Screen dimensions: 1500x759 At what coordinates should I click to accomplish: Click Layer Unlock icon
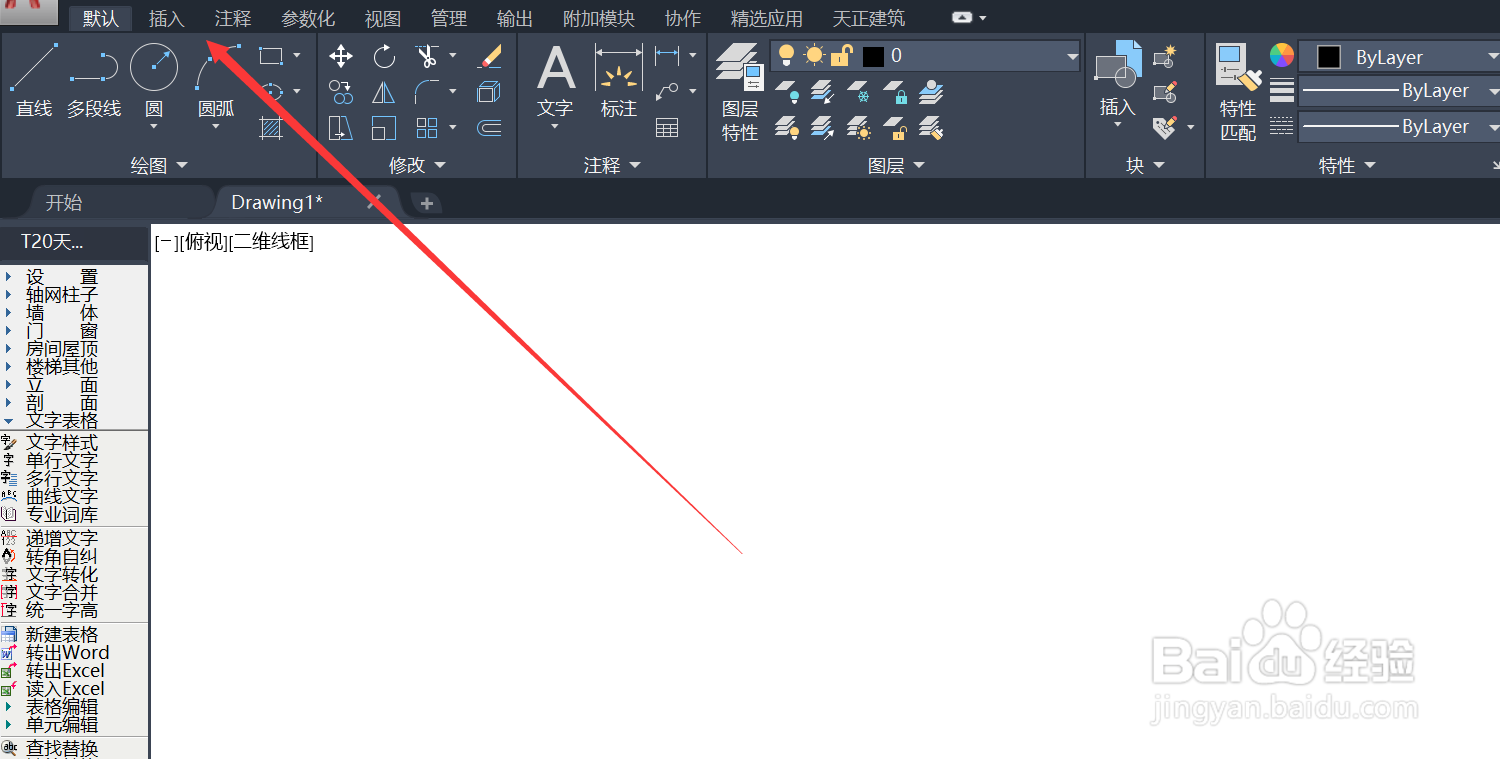point(895,128)
